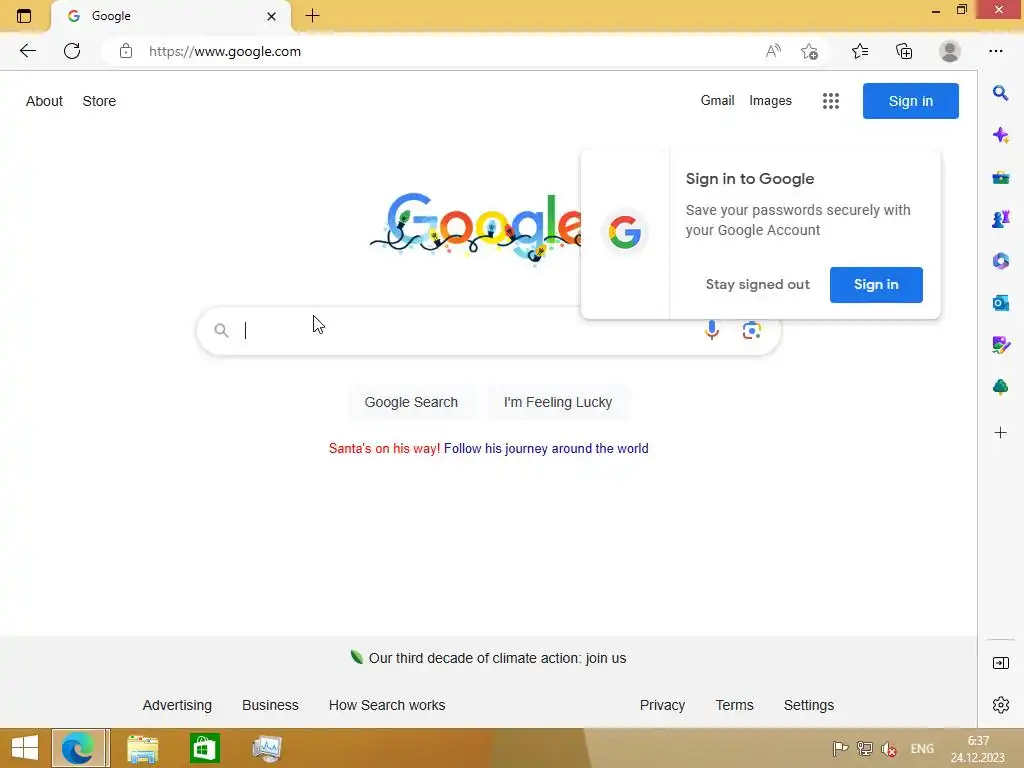
Task: Open Outlook icon in Edge sidebar
Action: coord(1000,302)
